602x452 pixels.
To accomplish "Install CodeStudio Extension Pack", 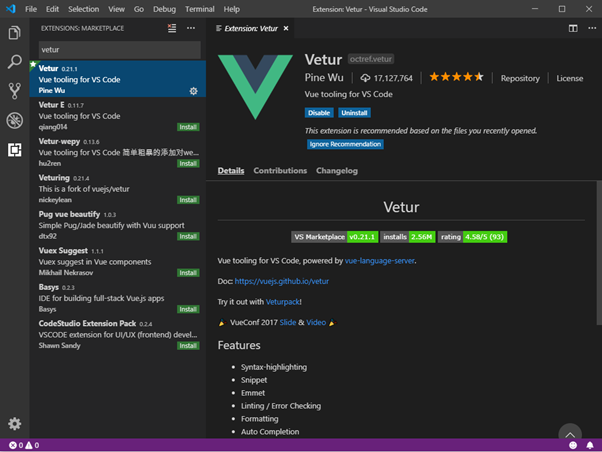I will pos(188,346).
